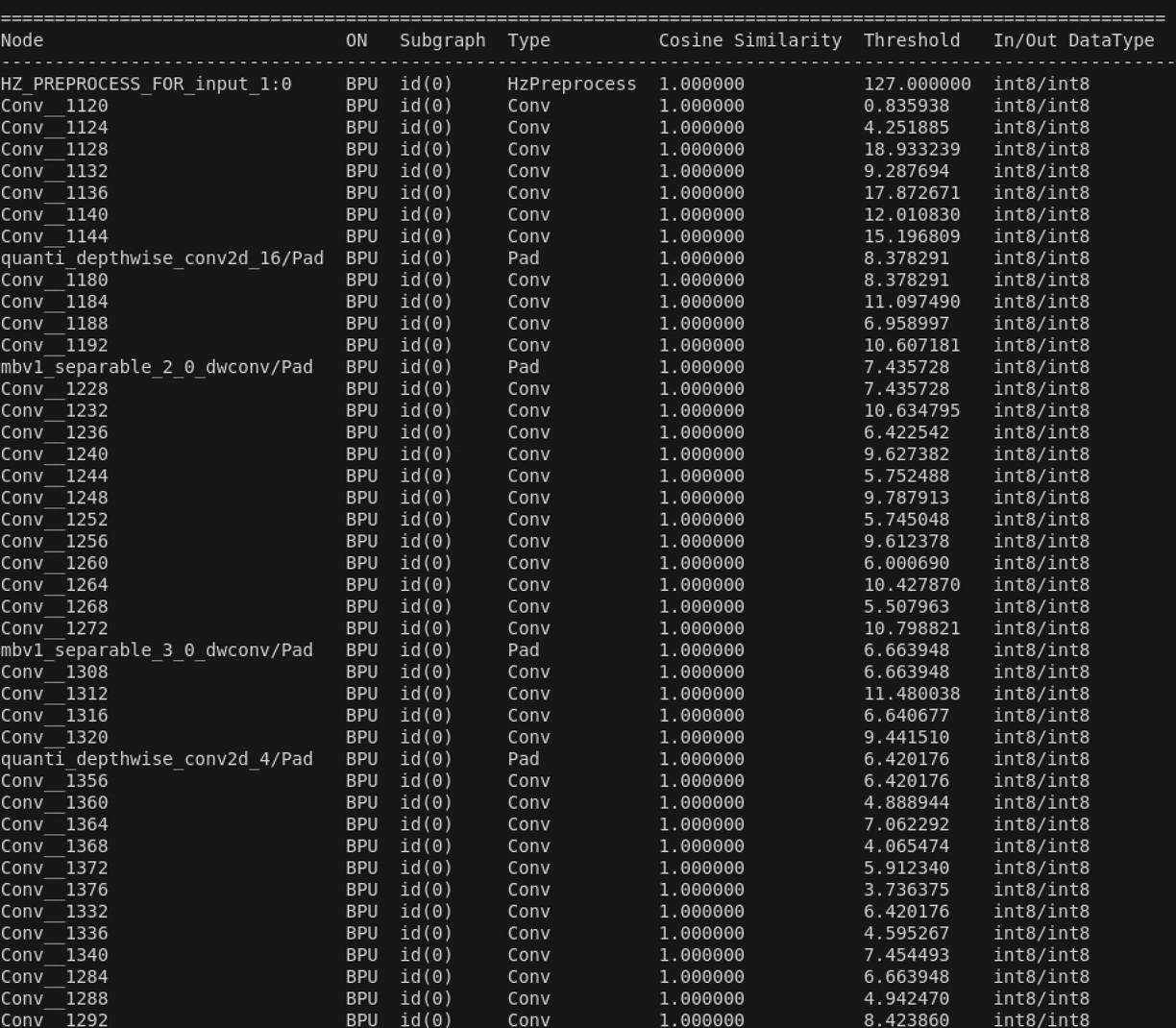Click the mbv1_separable_2_0_dwconv/Pad node name
The height and width of the screenshot is (1028, 1176).
coord(157,367)
